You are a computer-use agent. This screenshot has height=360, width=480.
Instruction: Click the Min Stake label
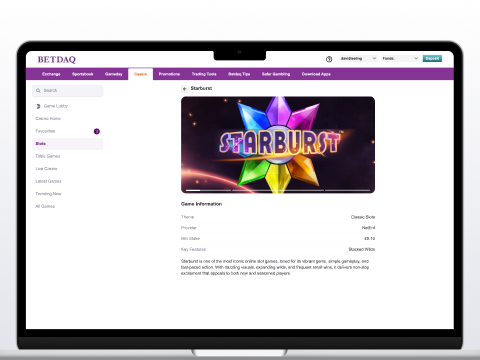190,238
